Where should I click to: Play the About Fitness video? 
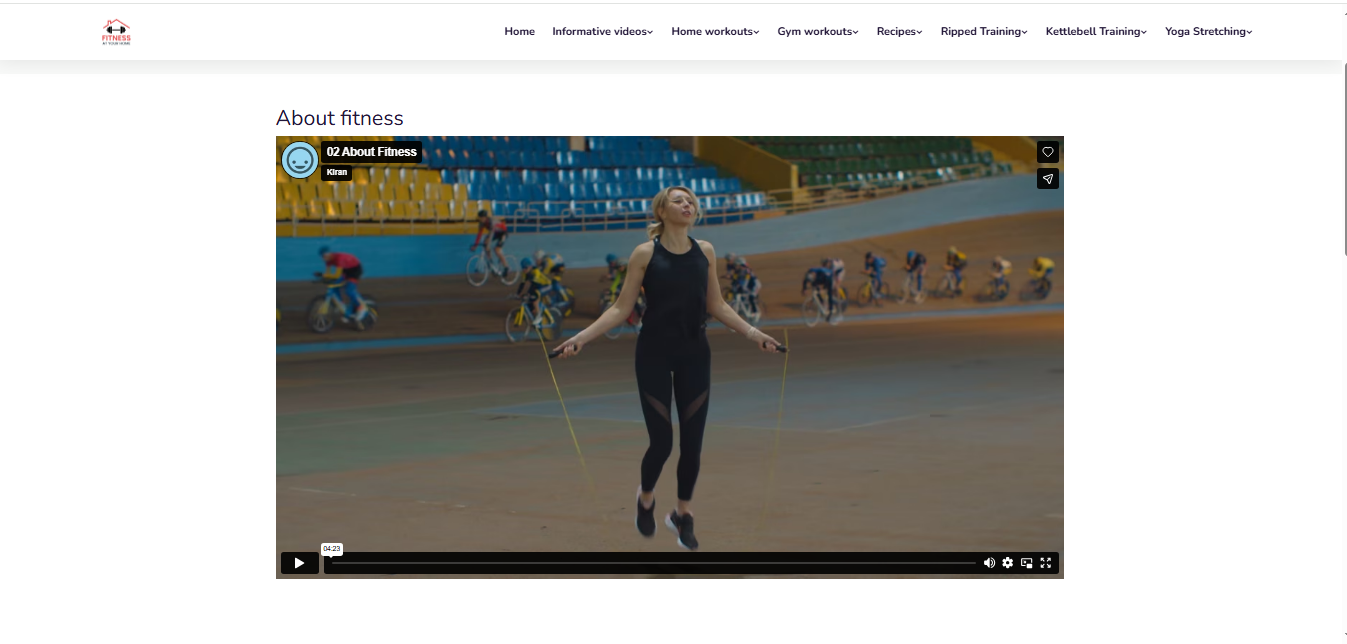click(x=299, y=563)
